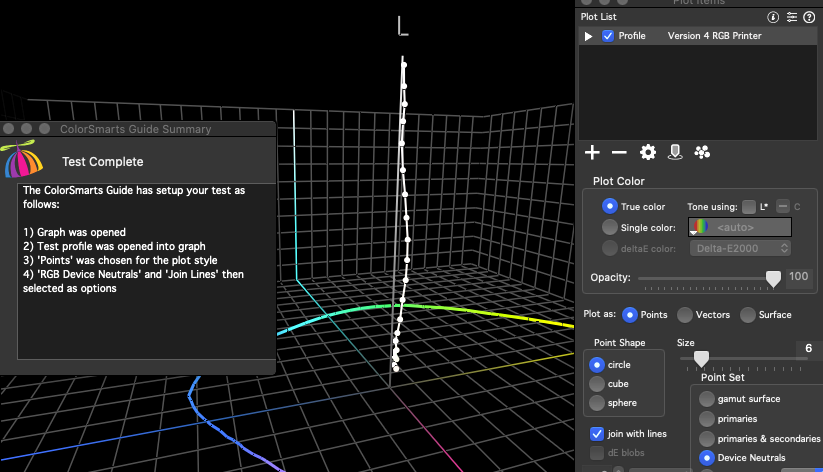Select the gamut surface point set
Image resolution: width=823 pixels, height=472 pixels.
[707, 398]
